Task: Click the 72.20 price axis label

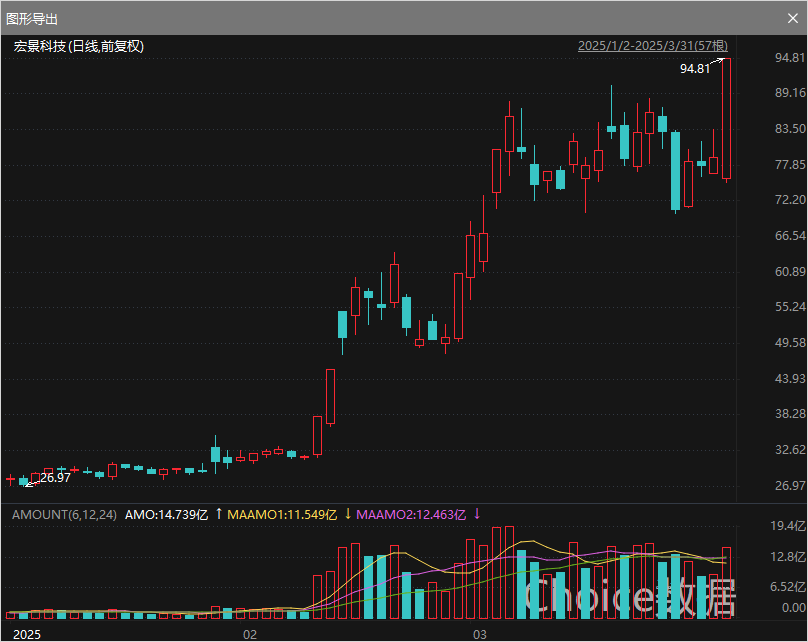Action: tap(790, 199)
